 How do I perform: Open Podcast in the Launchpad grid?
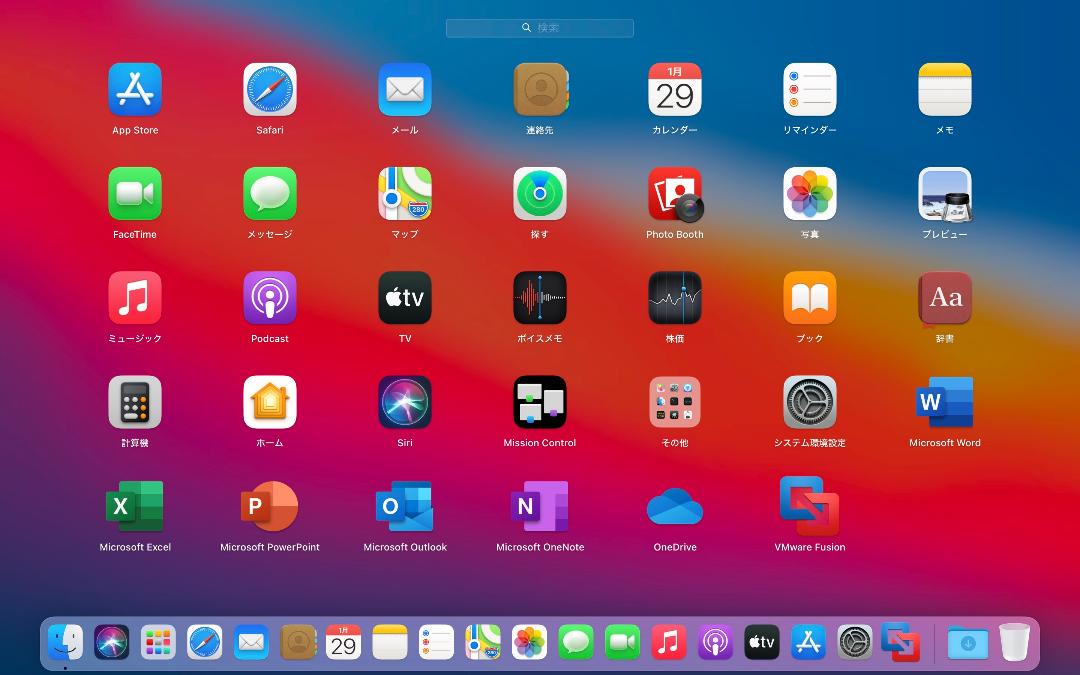click(x=270, y=298)
